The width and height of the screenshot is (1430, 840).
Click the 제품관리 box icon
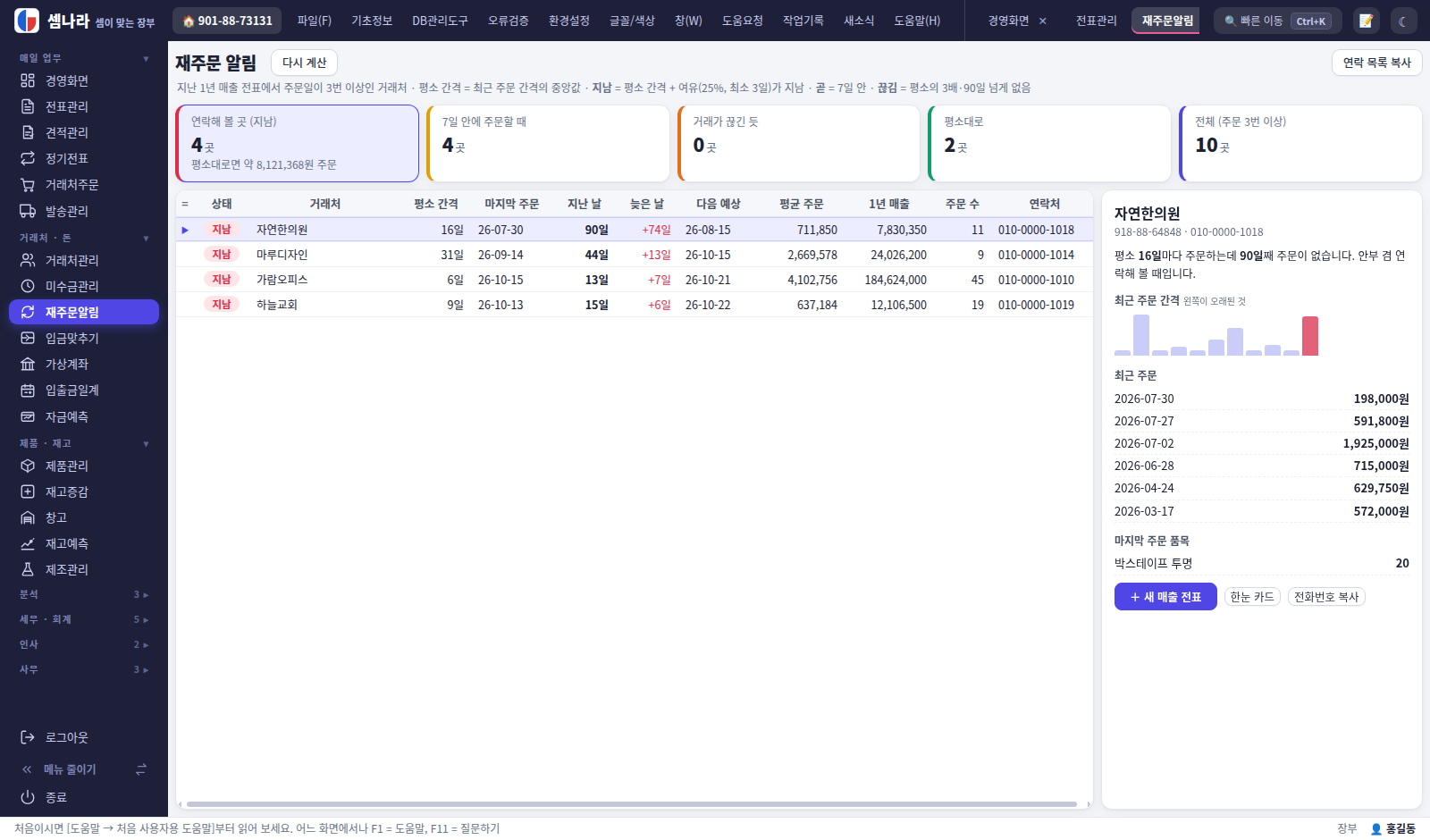[28, 466]
